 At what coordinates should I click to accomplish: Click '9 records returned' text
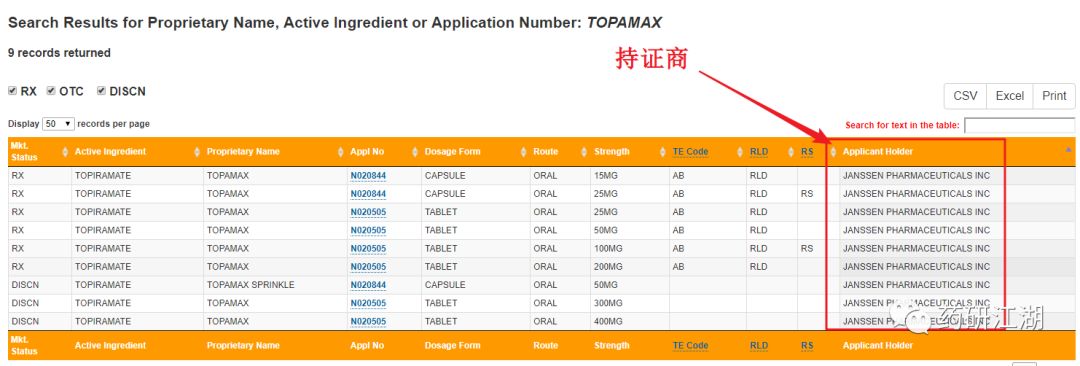coord(59,53)
